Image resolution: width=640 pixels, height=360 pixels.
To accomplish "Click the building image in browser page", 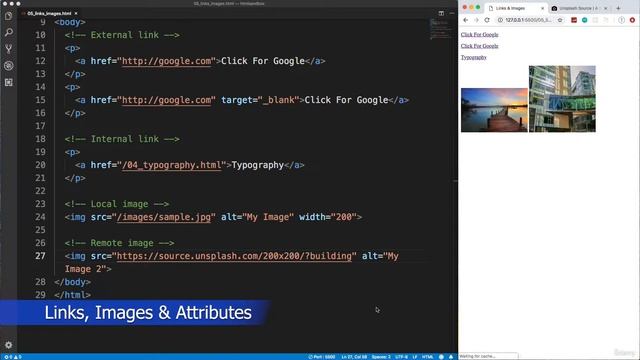I will click(562, 99).
